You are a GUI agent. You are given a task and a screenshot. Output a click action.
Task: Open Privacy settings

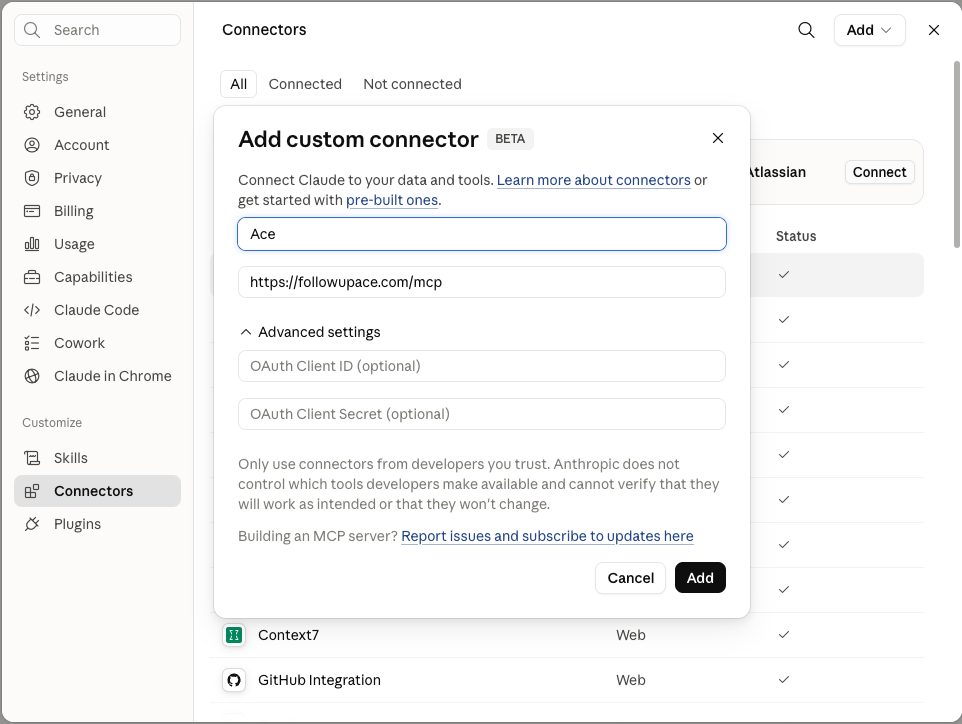point(98,178)
